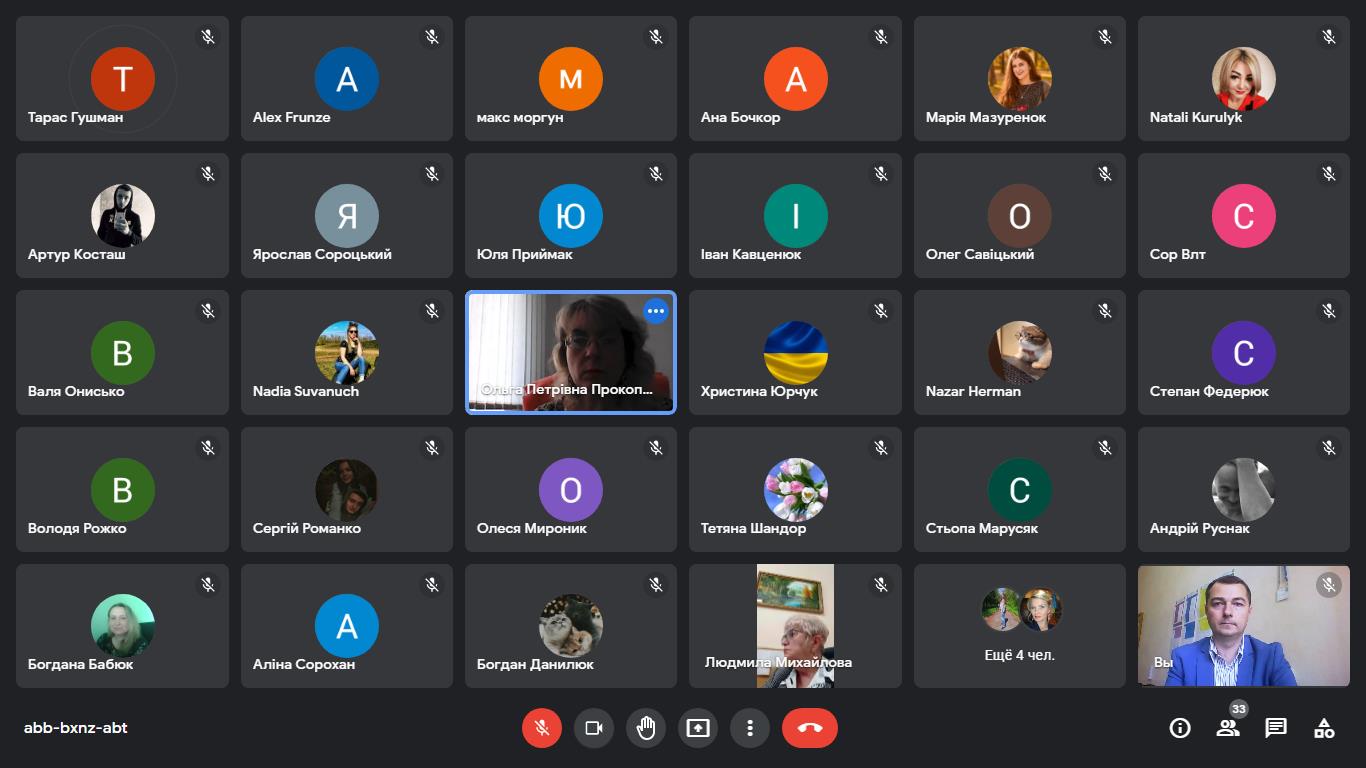
Task: Click muted mic icon on Тарас Гушман tile
Action: [208, 37]
